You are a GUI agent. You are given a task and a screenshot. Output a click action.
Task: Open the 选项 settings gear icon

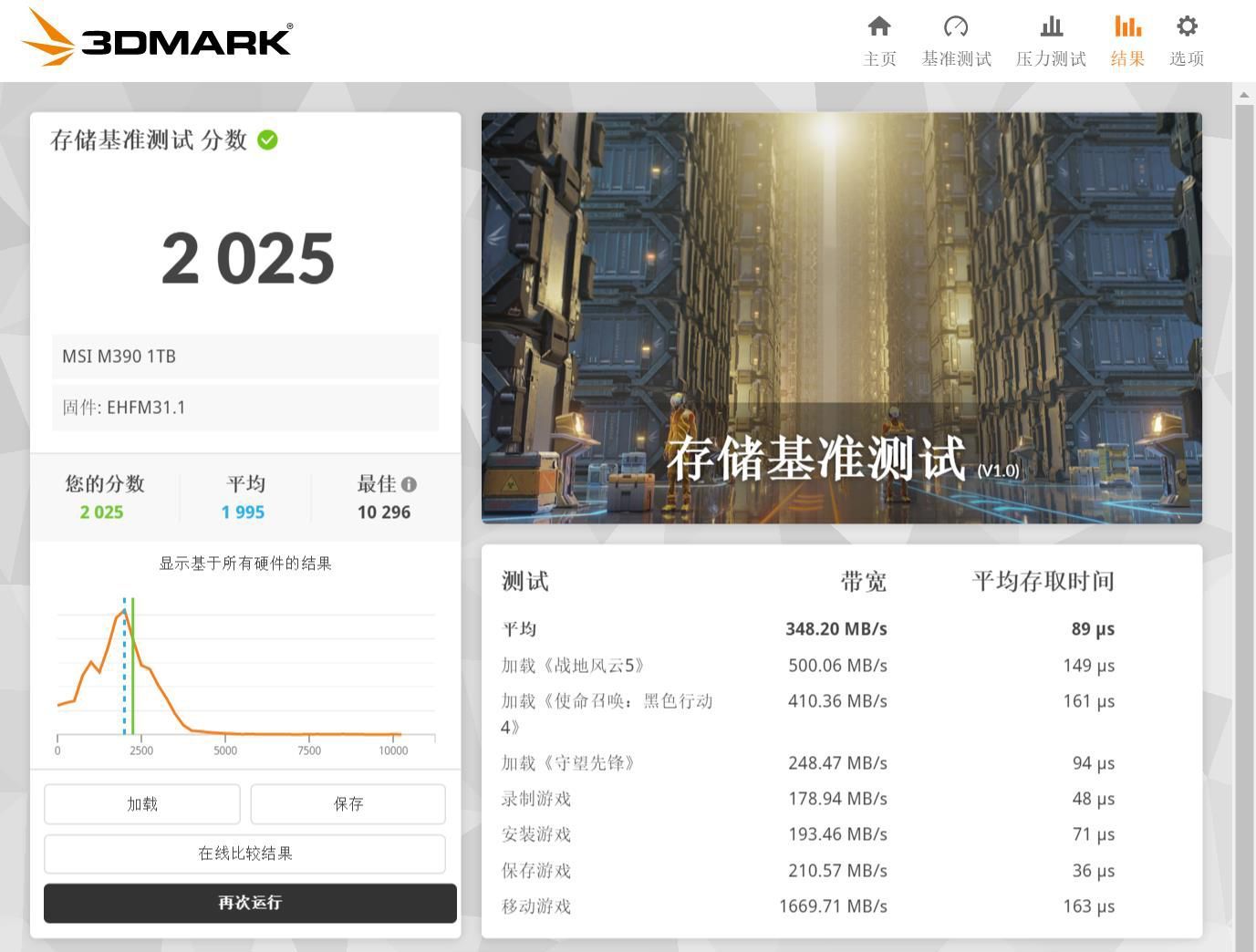1185,27
